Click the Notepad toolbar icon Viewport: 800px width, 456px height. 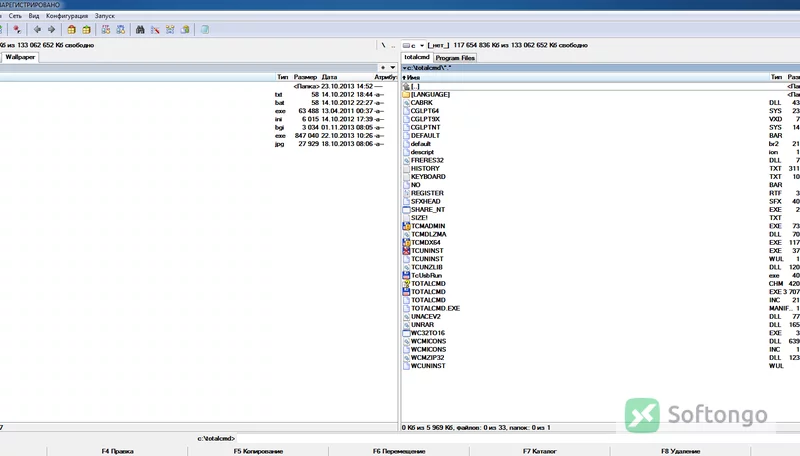[205, 30]
